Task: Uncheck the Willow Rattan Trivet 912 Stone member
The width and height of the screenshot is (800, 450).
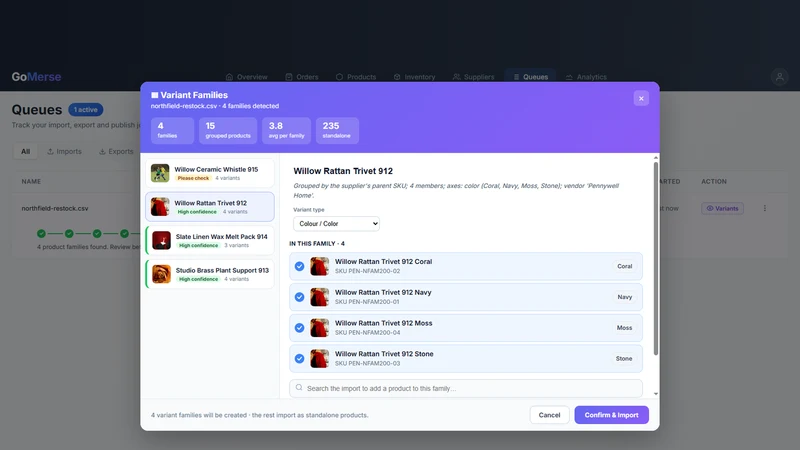Action: pyautogui.click(x=299, y=359)
